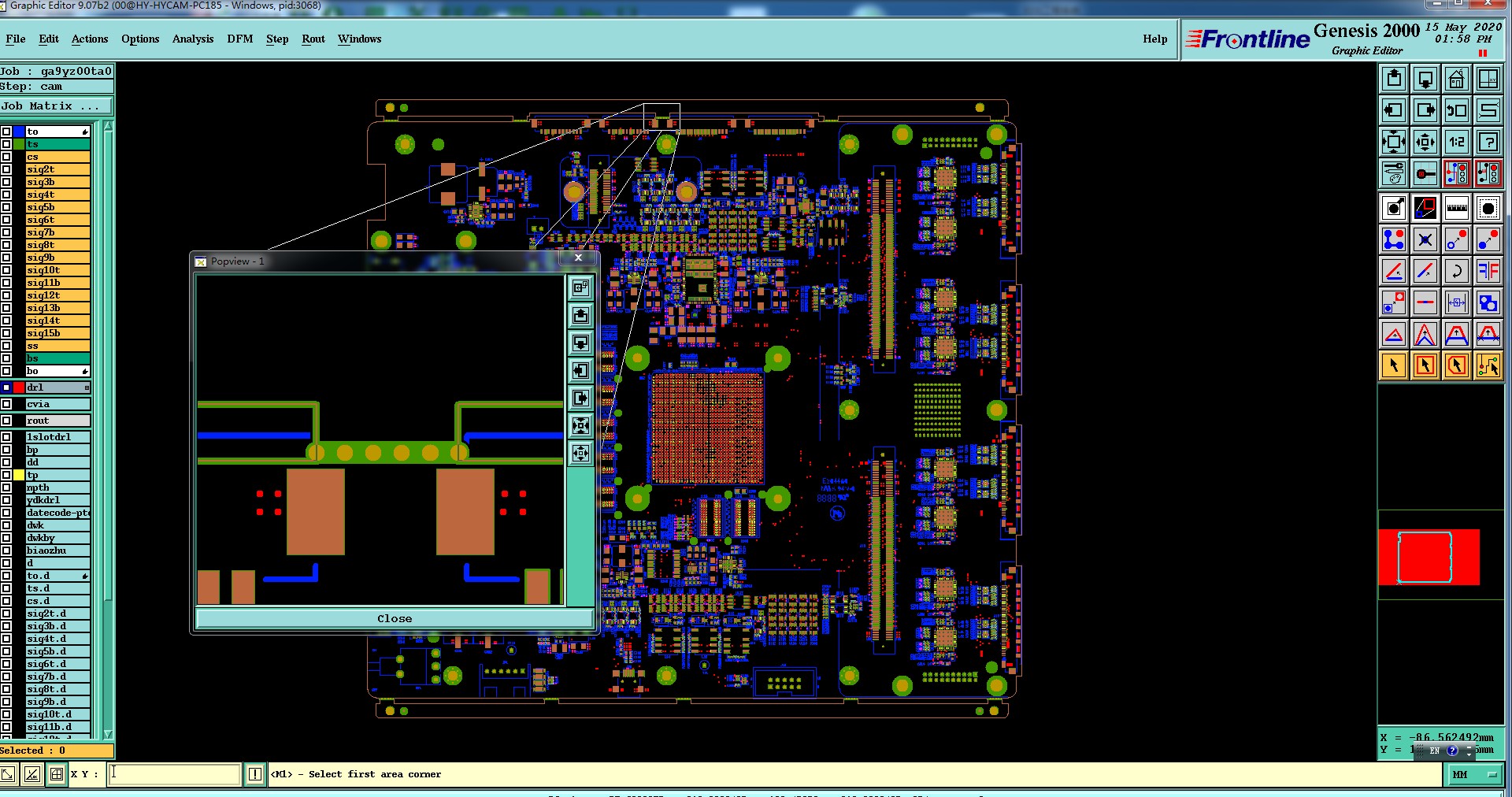This screenshot has height=797, width=1512.
Task: Select the biaozhu layer name
Action: point(57,550)
